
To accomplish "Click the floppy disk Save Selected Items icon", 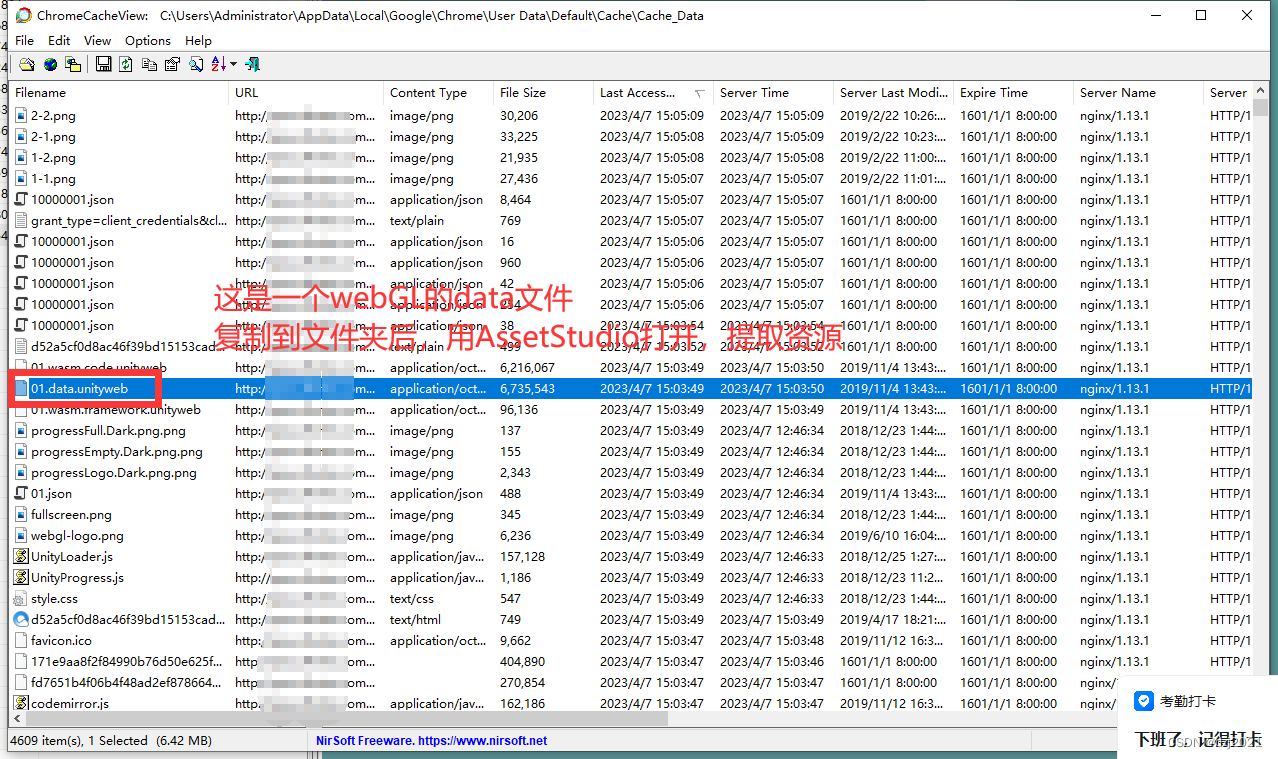I will (x=103, y=64).
